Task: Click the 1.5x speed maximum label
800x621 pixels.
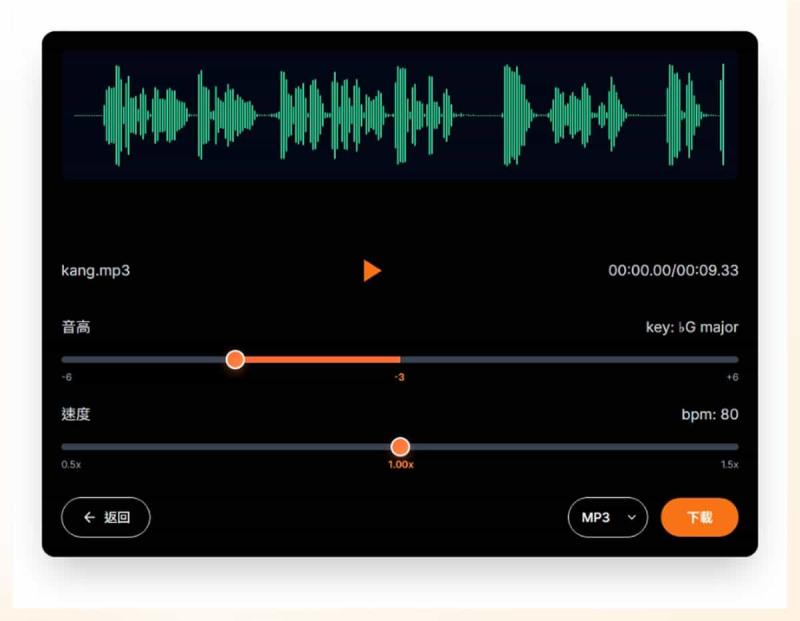Action: click(x=730, y=464)
